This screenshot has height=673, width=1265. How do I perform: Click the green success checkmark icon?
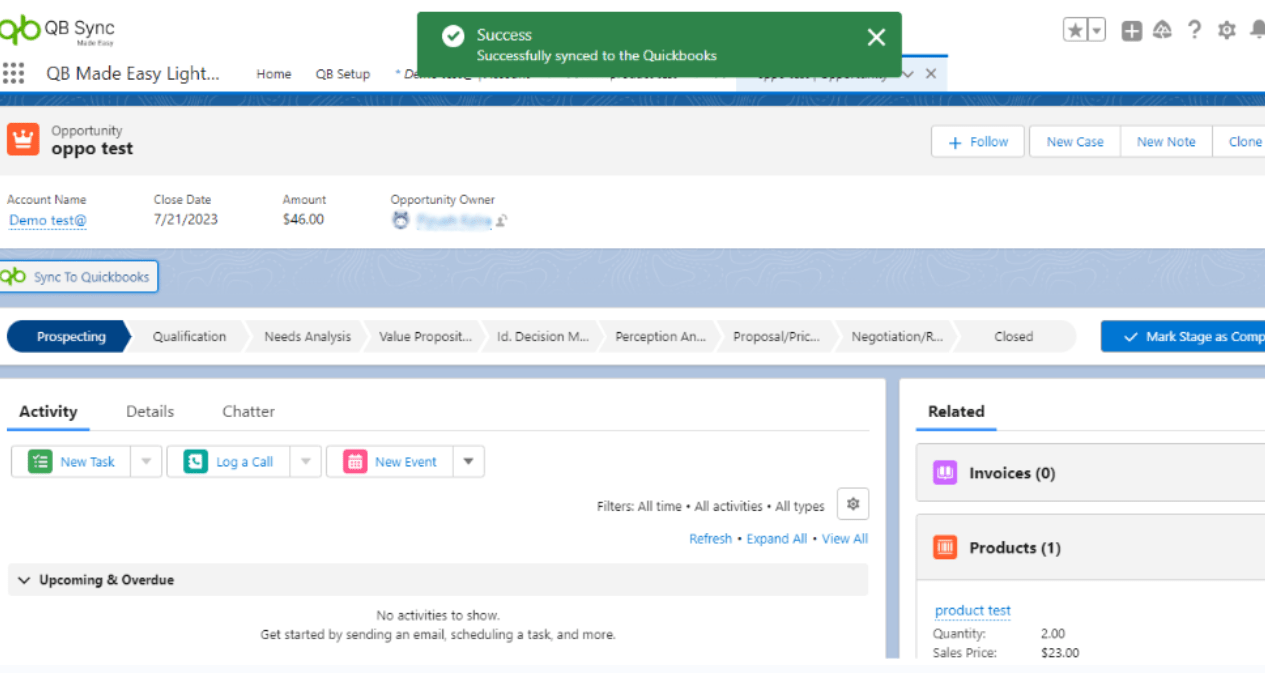pyautogui.click(x=453, y=37)
